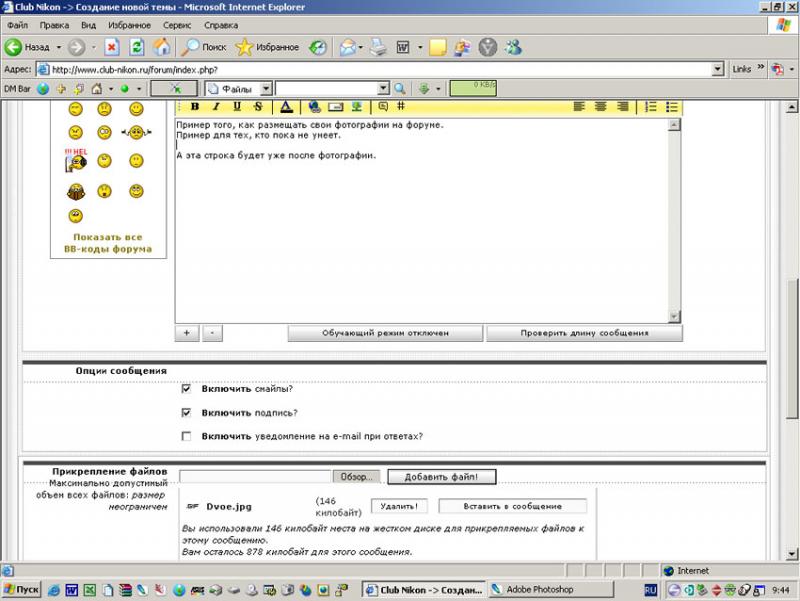Insert bulleted list in editor toolbar
This screenshot has width=800, height=601.
[672, 106]
